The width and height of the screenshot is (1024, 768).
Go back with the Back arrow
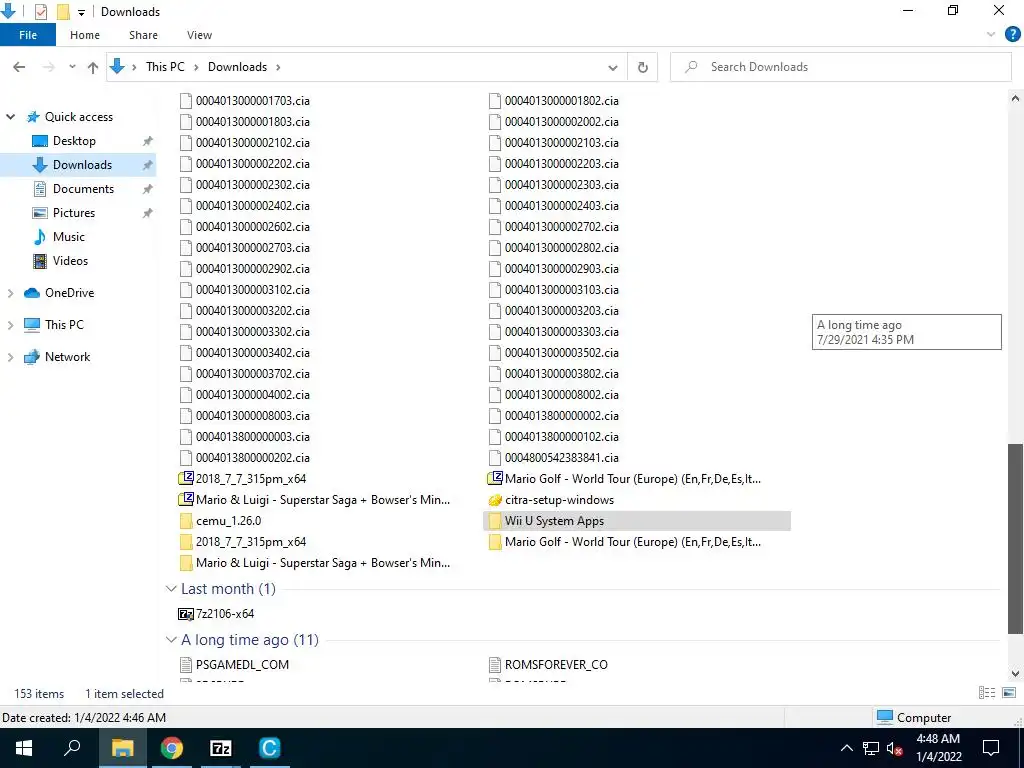[x=19, y=67]
